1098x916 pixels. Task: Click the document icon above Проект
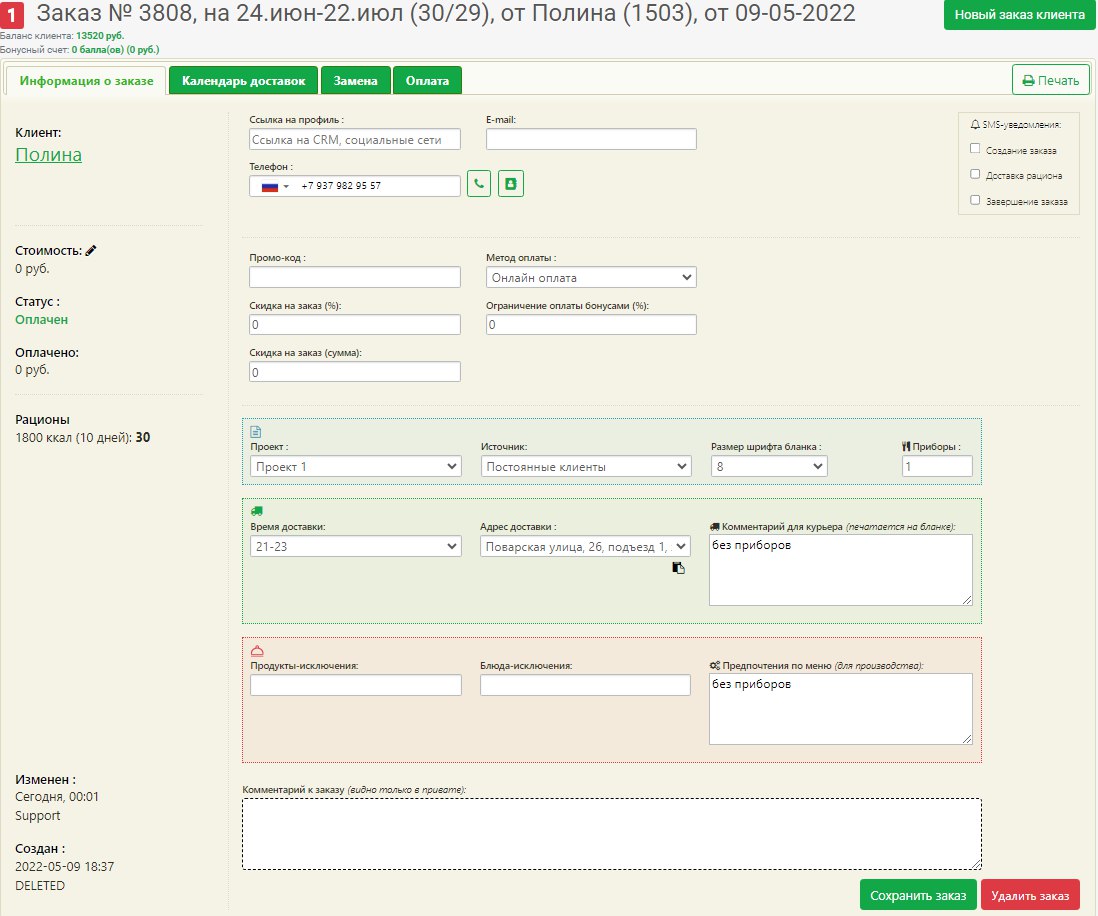[256, 432]
